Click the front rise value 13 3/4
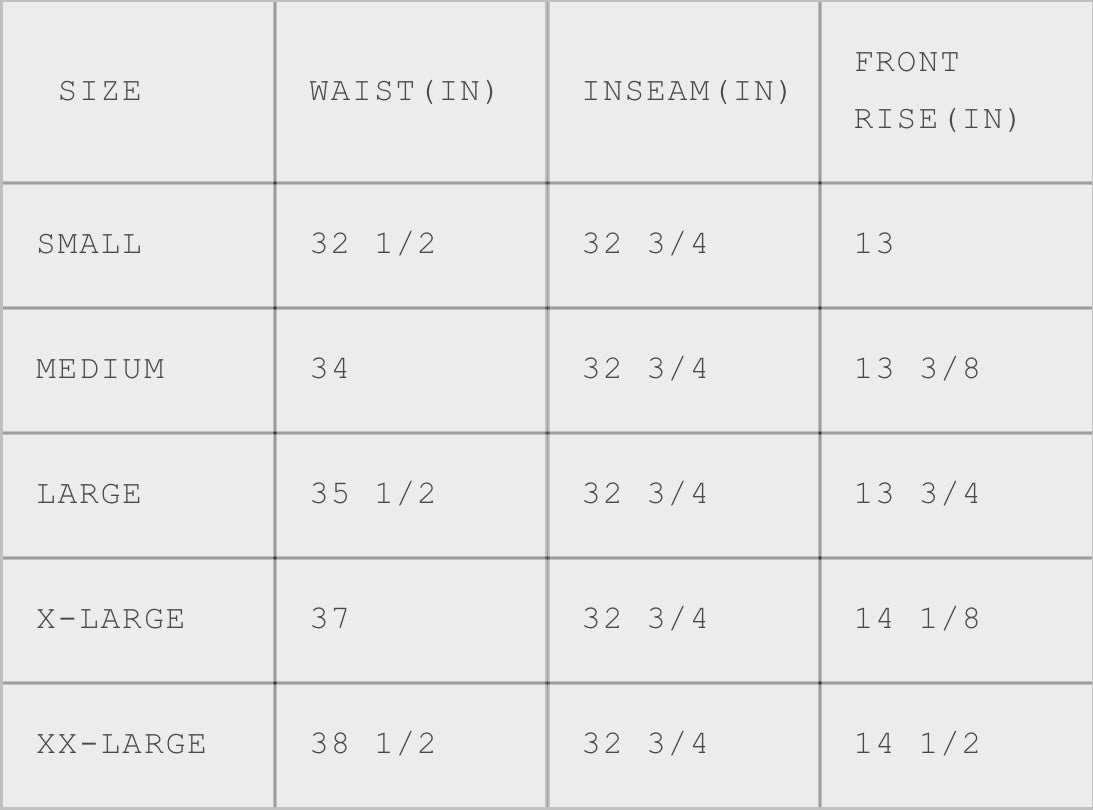Image resolution: width=1093 pixels, height=810 pixels. click(x=917, y=494)
